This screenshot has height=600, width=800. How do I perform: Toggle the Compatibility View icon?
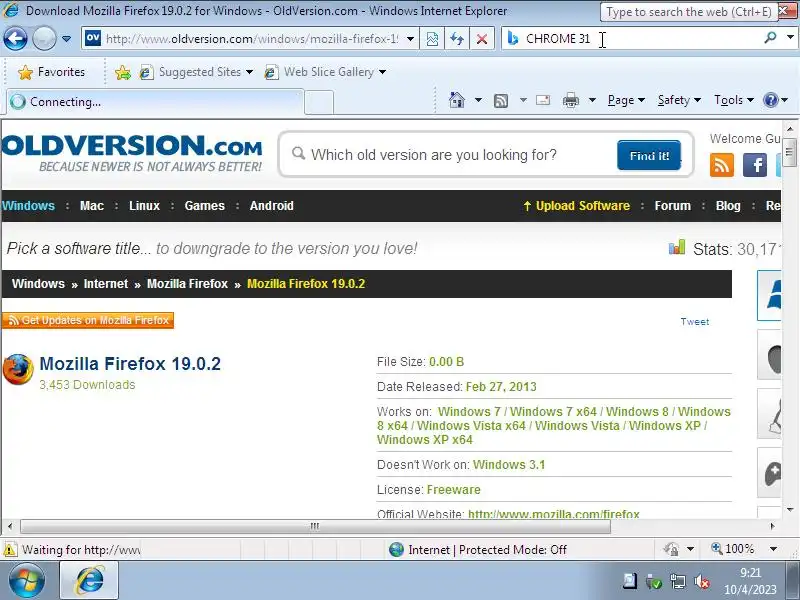pyautogui.click(x=432, y=39)
